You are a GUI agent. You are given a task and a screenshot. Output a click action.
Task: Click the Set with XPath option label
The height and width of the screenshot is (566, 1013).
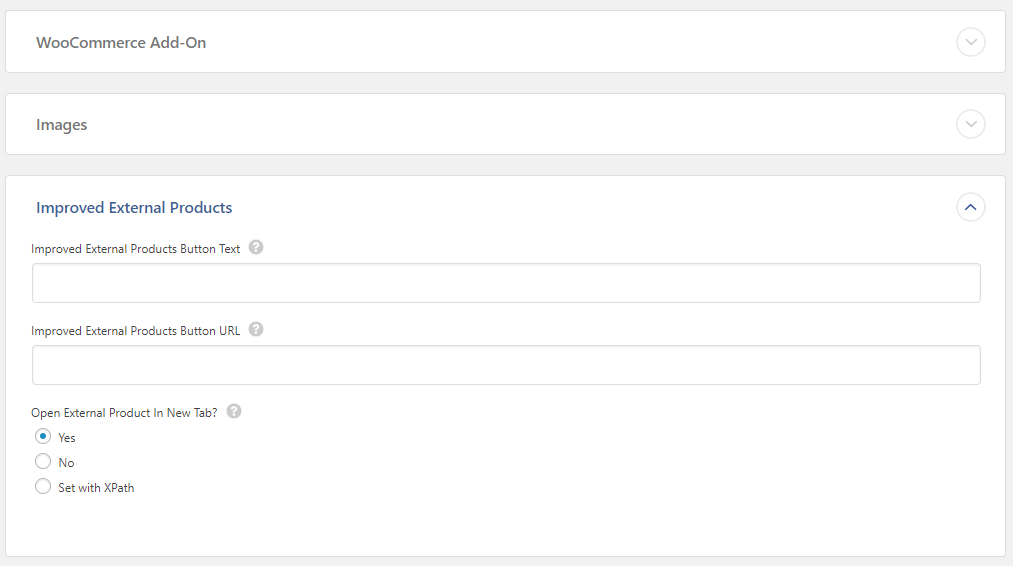(x=96, y=488)
